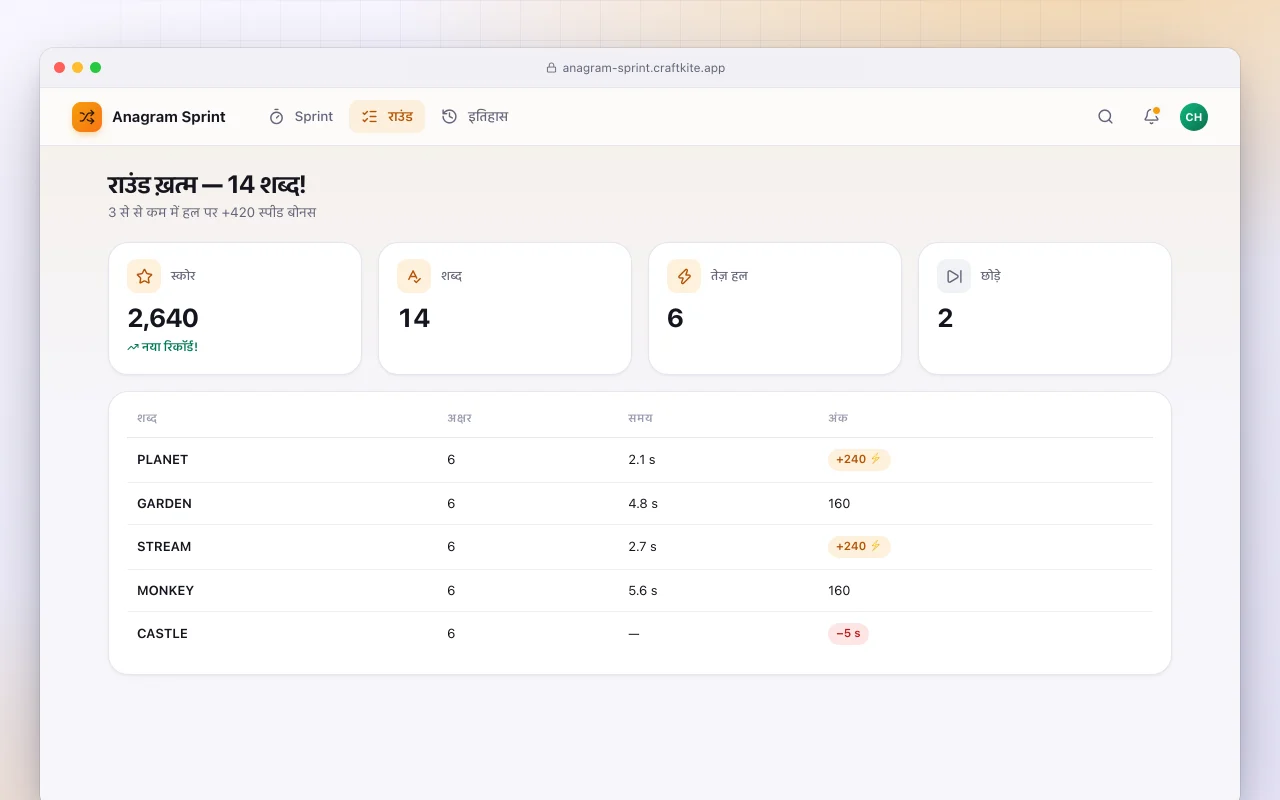Select the राउंड tab
1280x800 pixels.
[x=387, y=117]
